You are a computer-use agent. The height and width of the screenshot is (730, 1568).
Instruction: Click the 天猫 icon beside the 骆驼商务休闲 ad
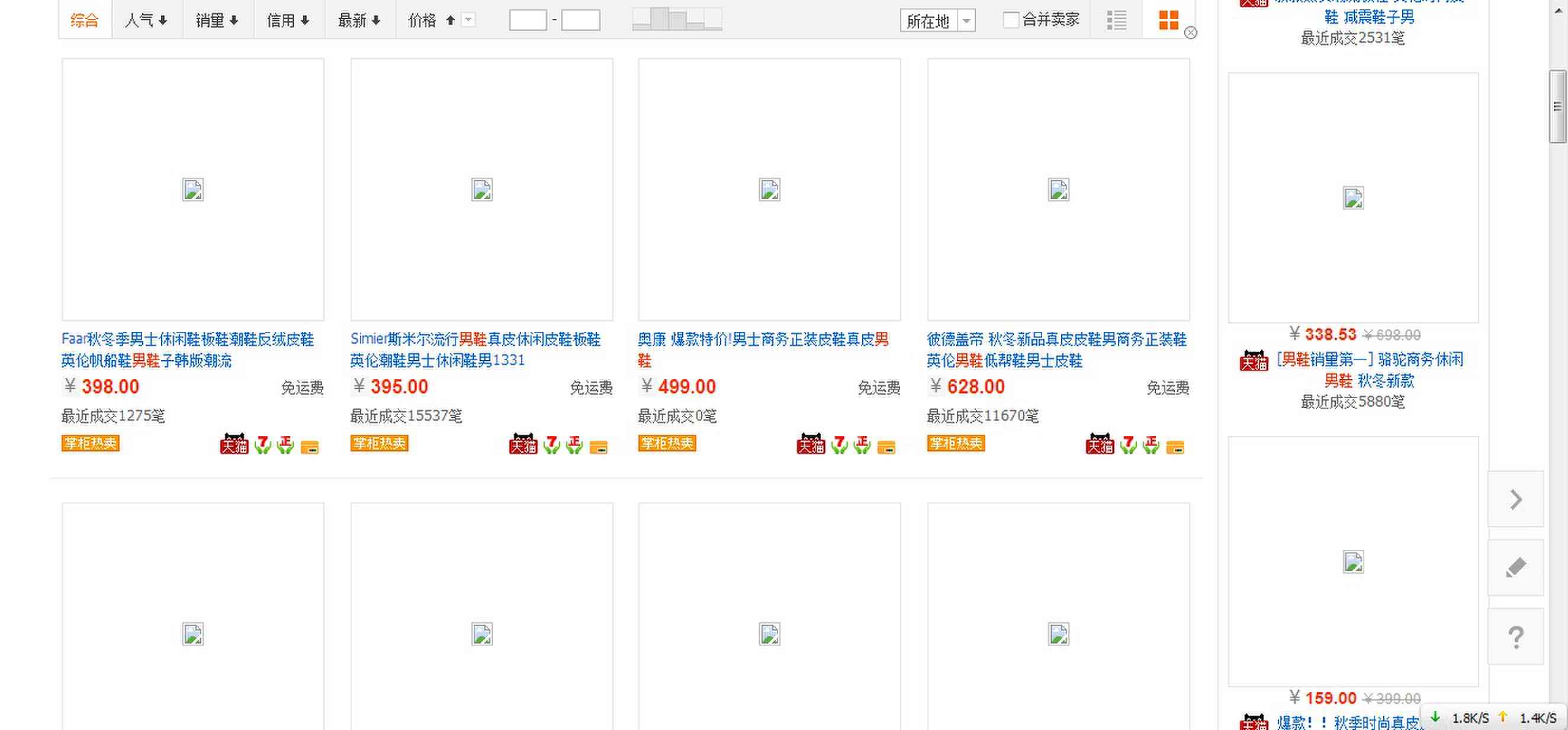click(x=1255, y=360)
